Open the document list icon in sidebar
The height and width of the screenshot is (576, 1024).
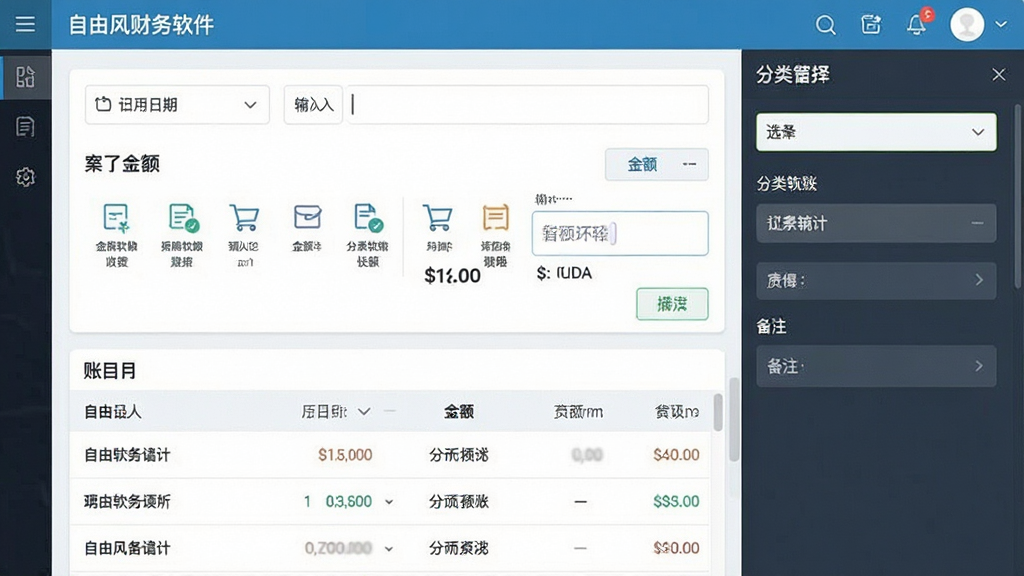(x=25, y=127)
